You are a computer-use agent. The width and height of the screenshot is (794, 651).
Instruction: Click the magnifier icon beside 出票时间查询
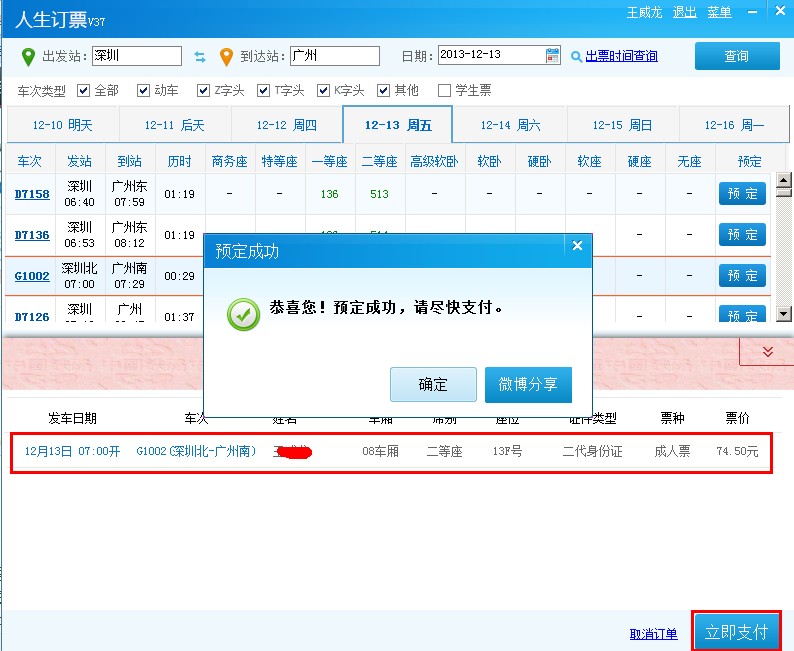tap(576, 56)
